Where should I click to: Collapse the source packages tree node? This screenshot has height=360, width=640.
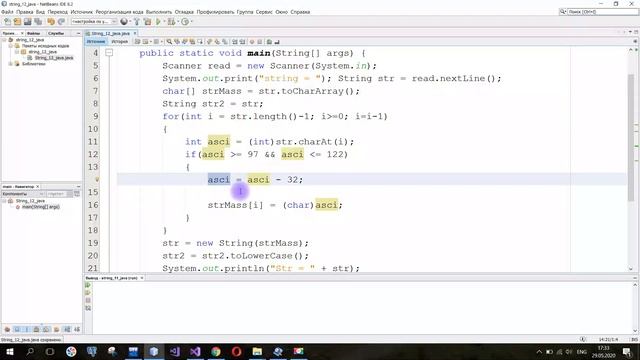11,46
